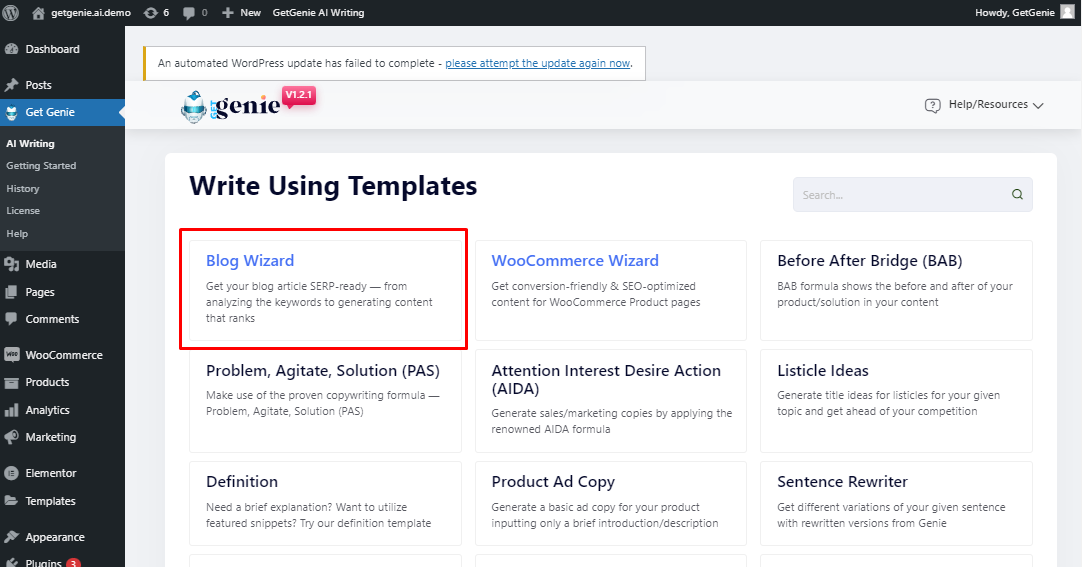The height and width of the screenshot is (567, 1082).
Task: Open the getgenie.ai.demo home icon
Action: [x=39, y=12]
